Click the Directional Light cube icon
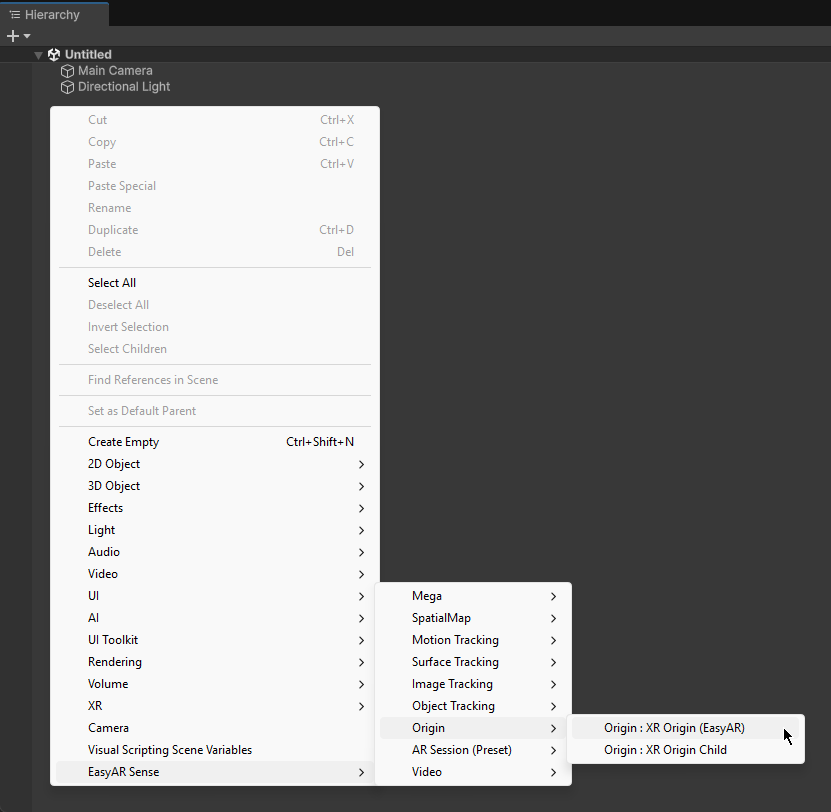831x812 pixels. 68,87
